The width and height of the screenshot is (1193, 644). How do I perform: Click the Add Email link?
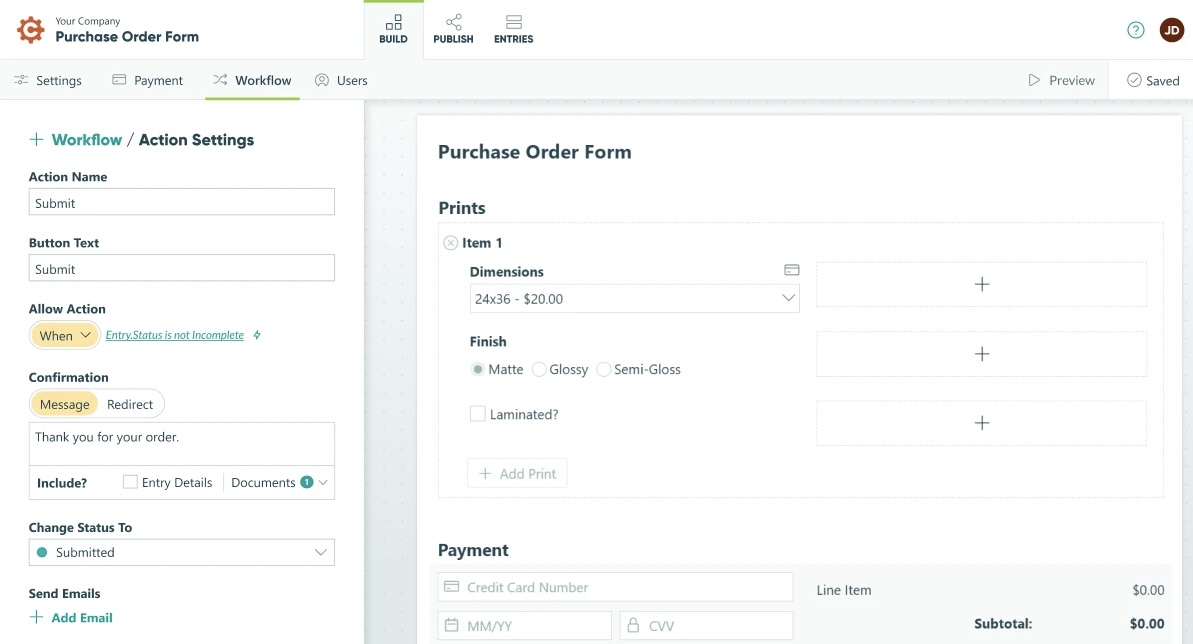[x=81, y=618]
